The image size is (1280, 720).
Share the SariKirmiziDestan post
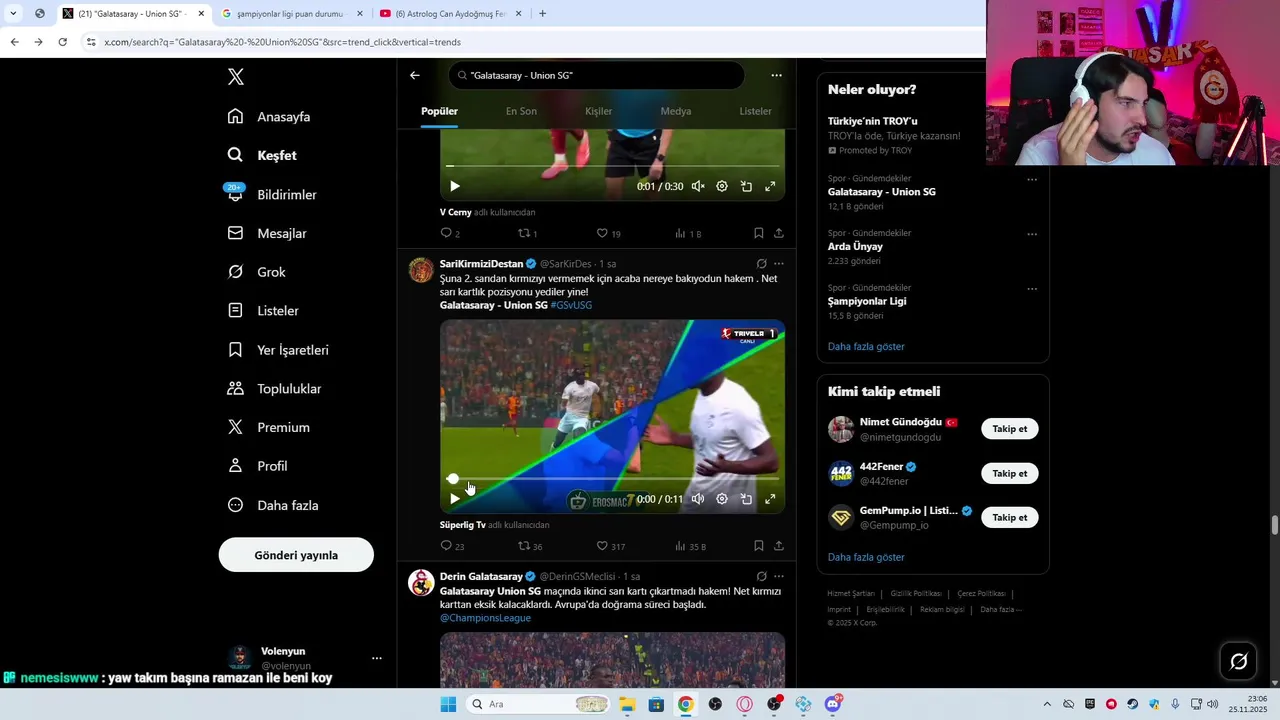[778, 546]
